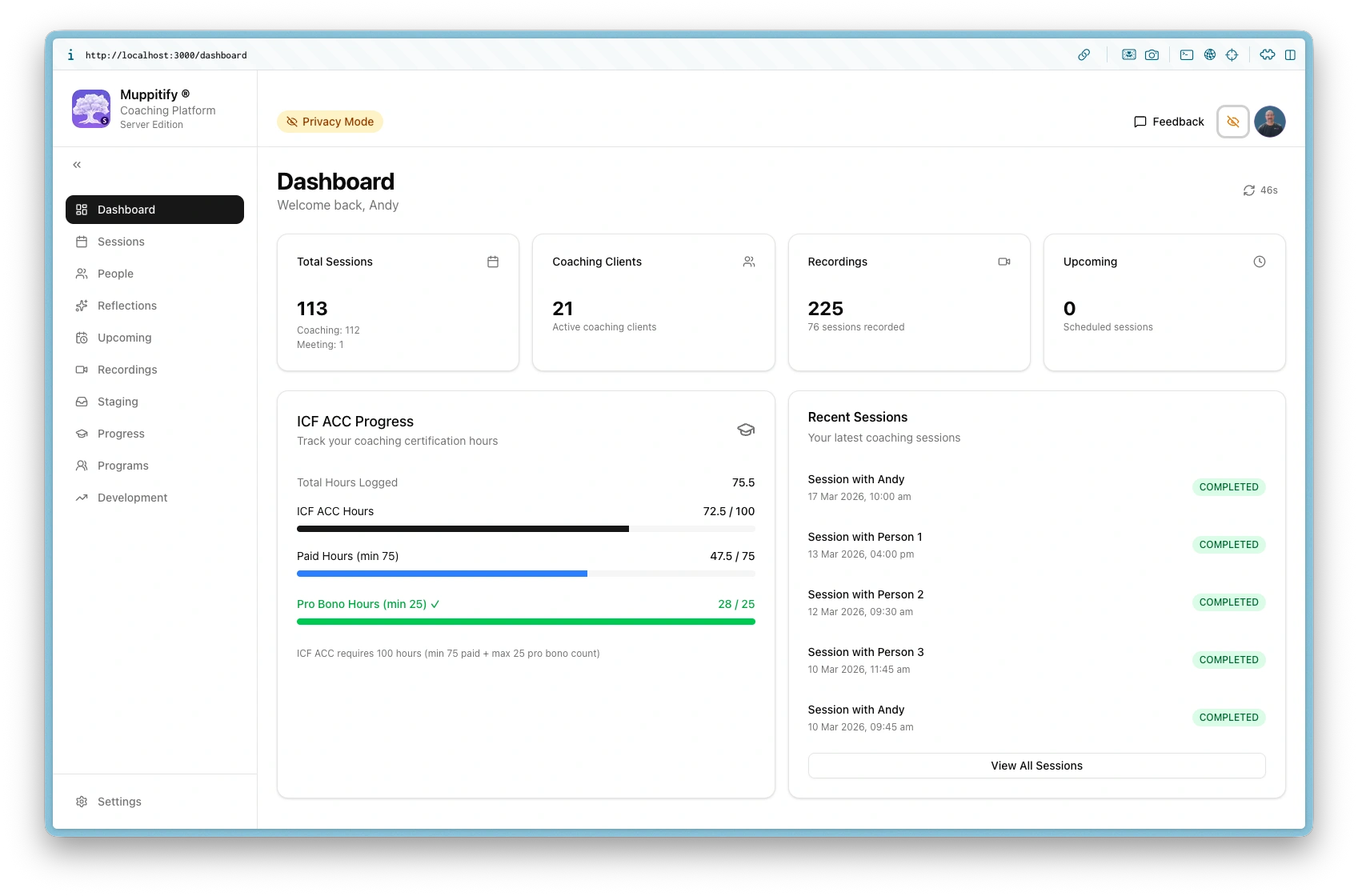1358x896 pixels.
Task: Open Session with Person 2 entry
Action: tap(865, 594)
